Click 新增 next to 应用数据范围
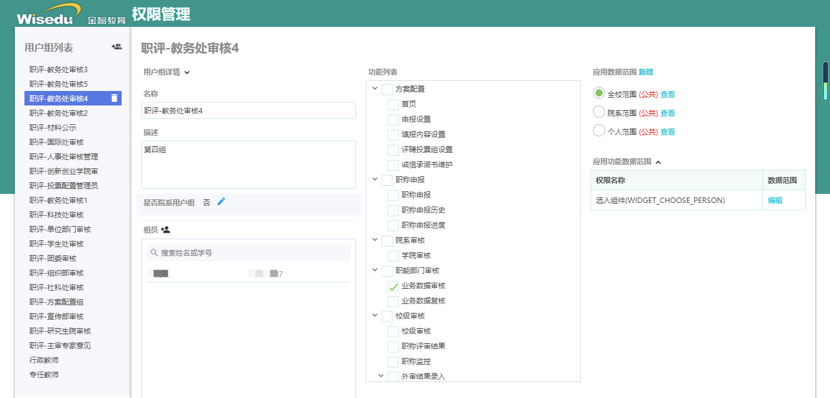This screenshot has height=398, width=830. tap(646, 72)
